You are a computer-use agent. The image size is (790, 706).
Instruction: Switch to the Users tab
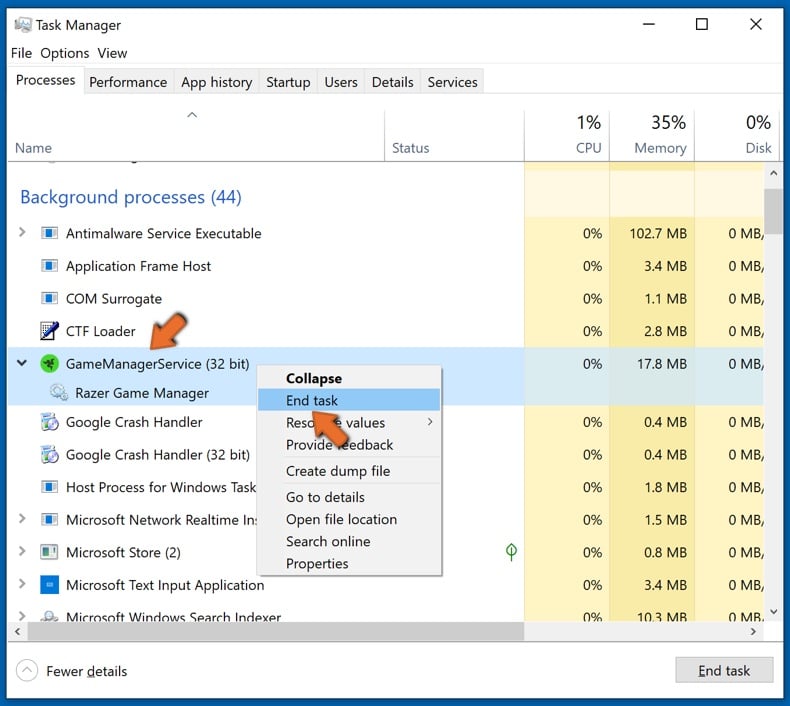[341, 82]
